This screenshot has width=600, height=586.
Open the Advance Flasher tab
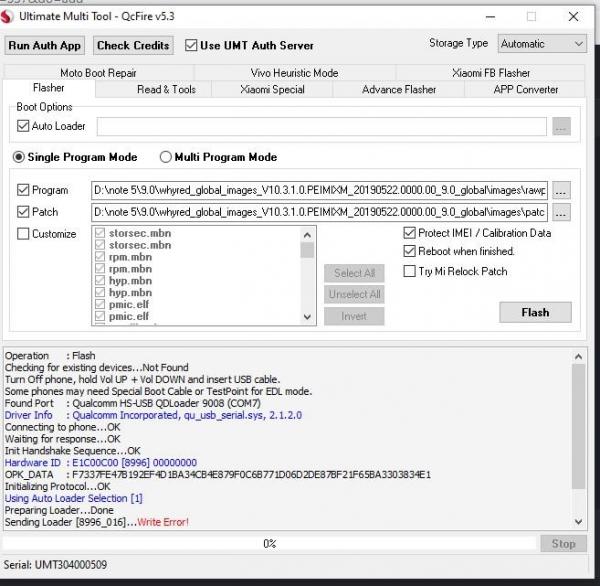coord(399,90)
